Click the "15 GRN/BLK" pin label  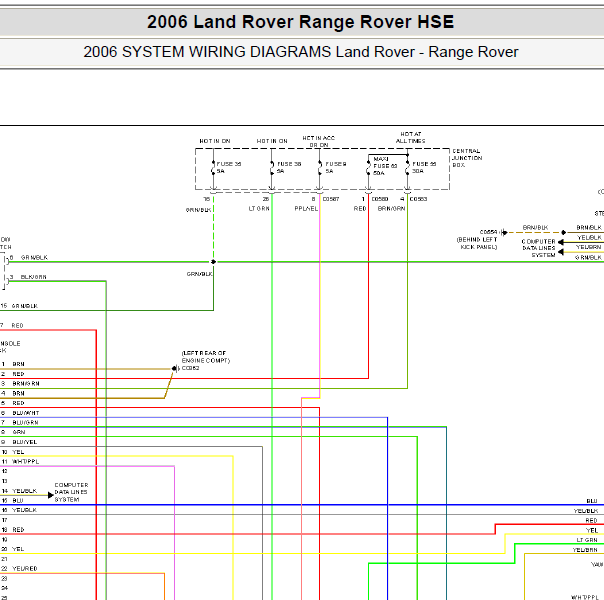tap(19, 306)
